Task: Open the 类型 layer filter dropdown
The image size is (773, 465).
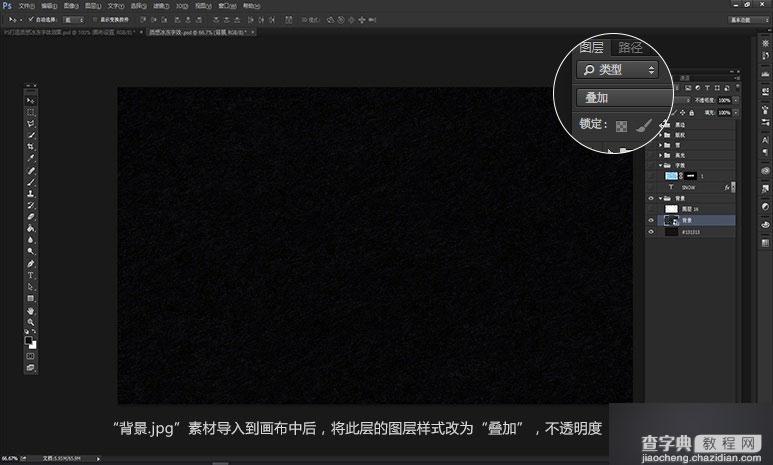Action: coord(617,69)
